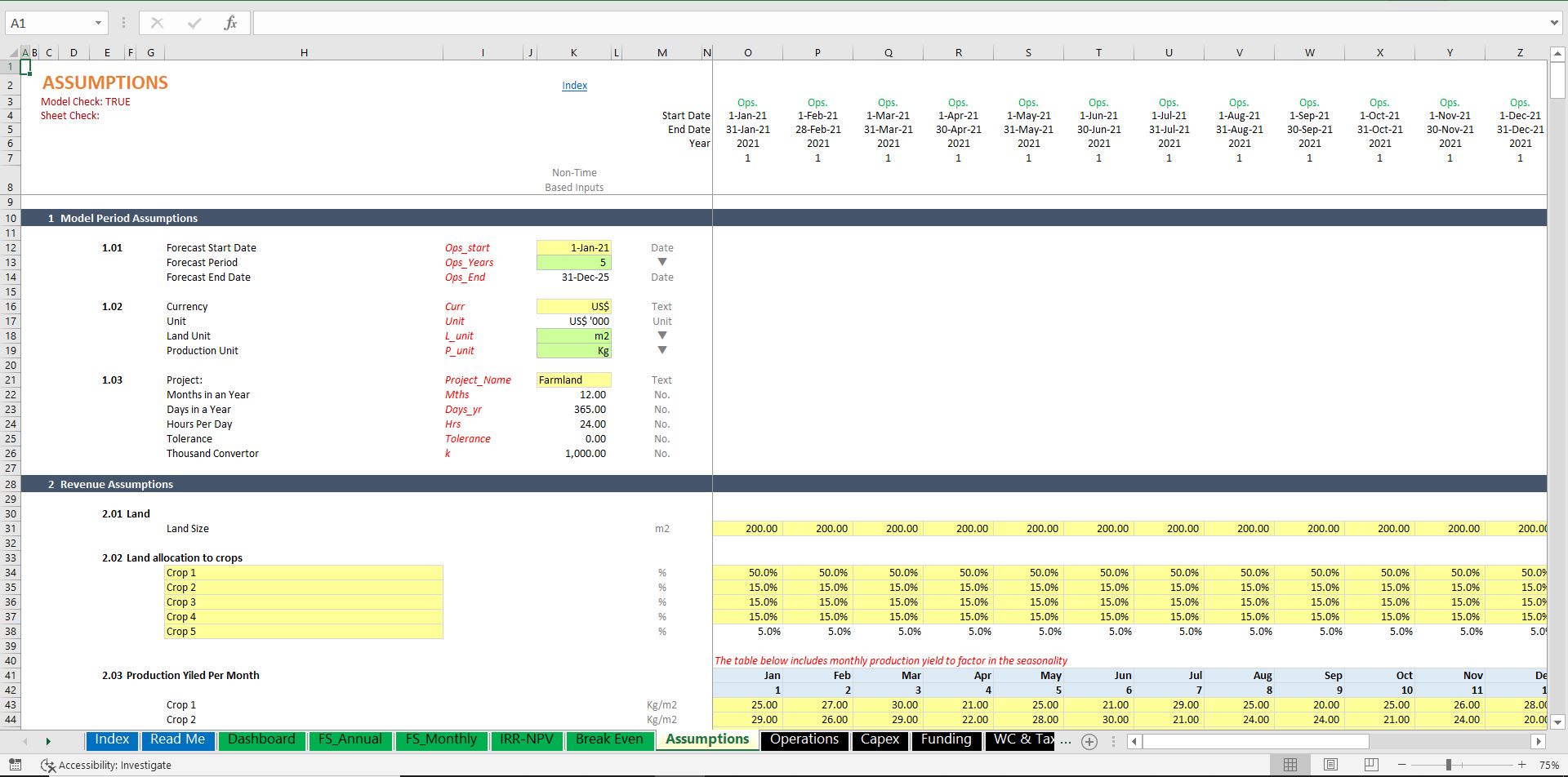Select Land Unit cell m2
Viewport: 1568px width, 777px height.
[574, 335]
